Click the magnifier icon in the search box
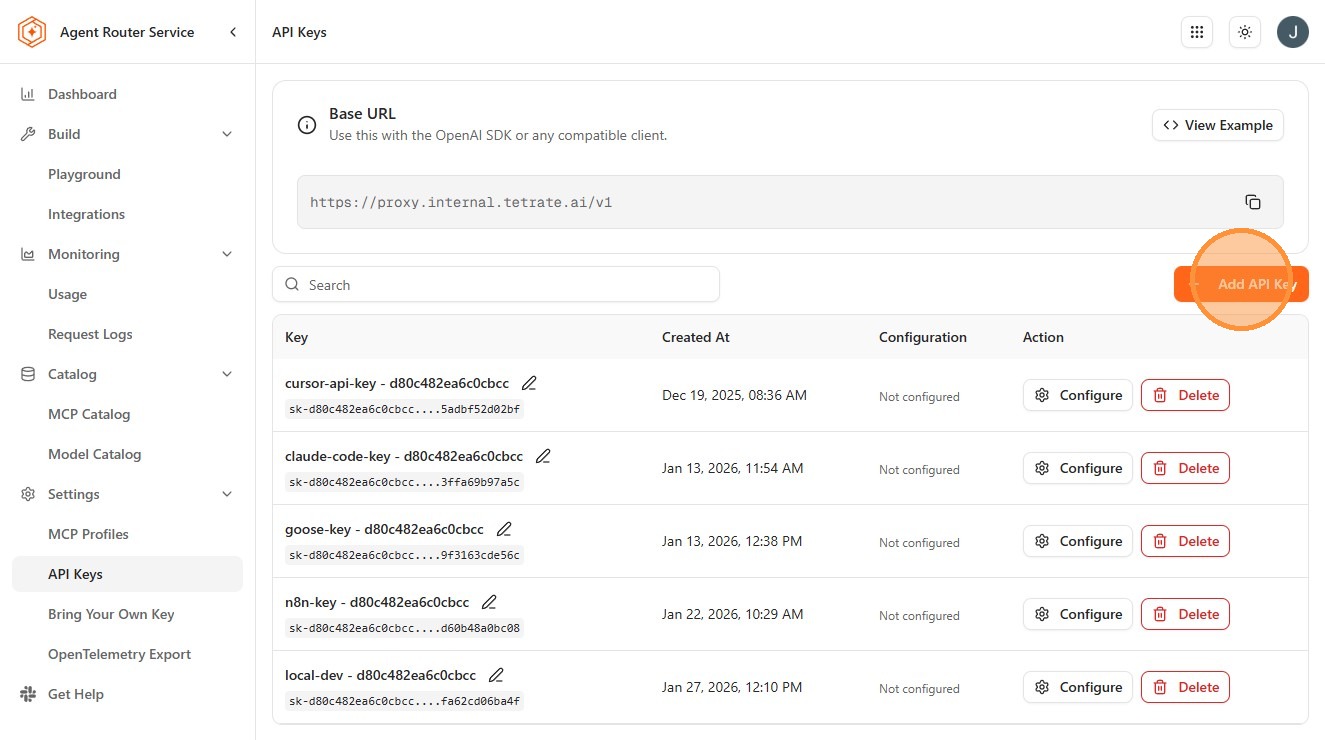 292,284
